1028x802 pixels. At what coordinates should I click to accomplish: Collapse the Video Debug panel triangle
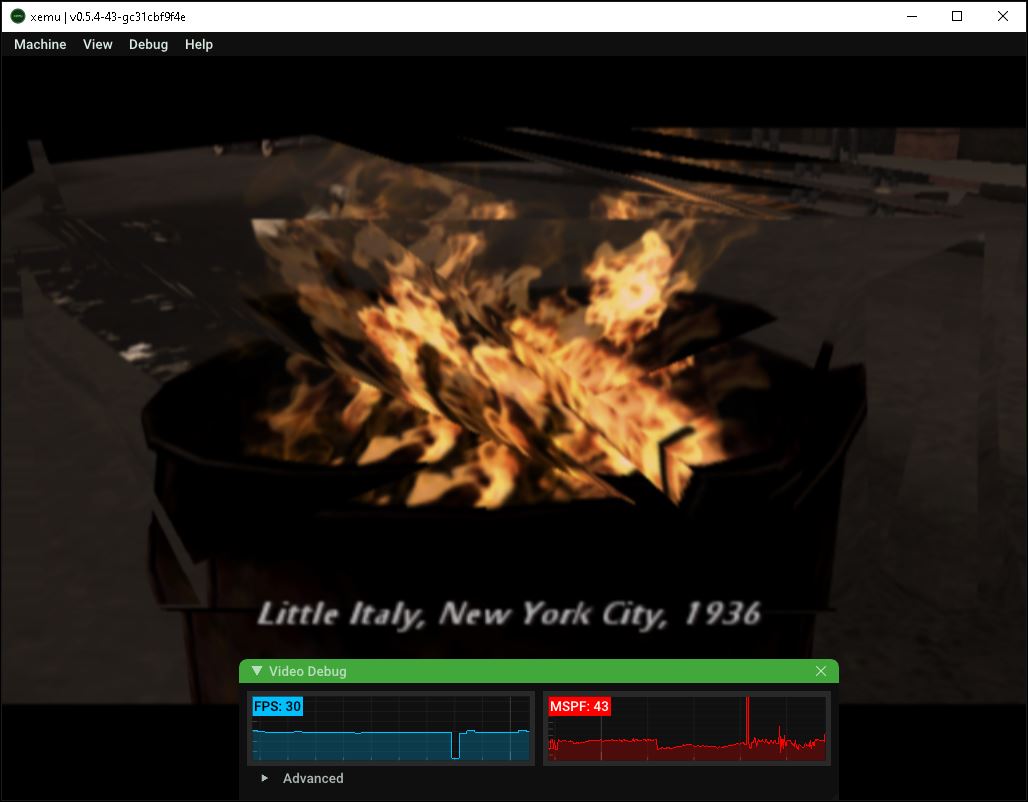pyautogui.click(x=256, y=671)
